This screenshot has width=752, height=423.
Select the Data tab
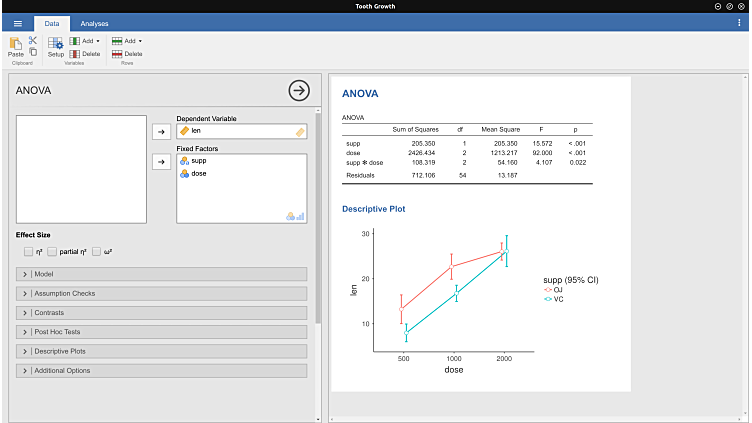click(x=52, y=23)
